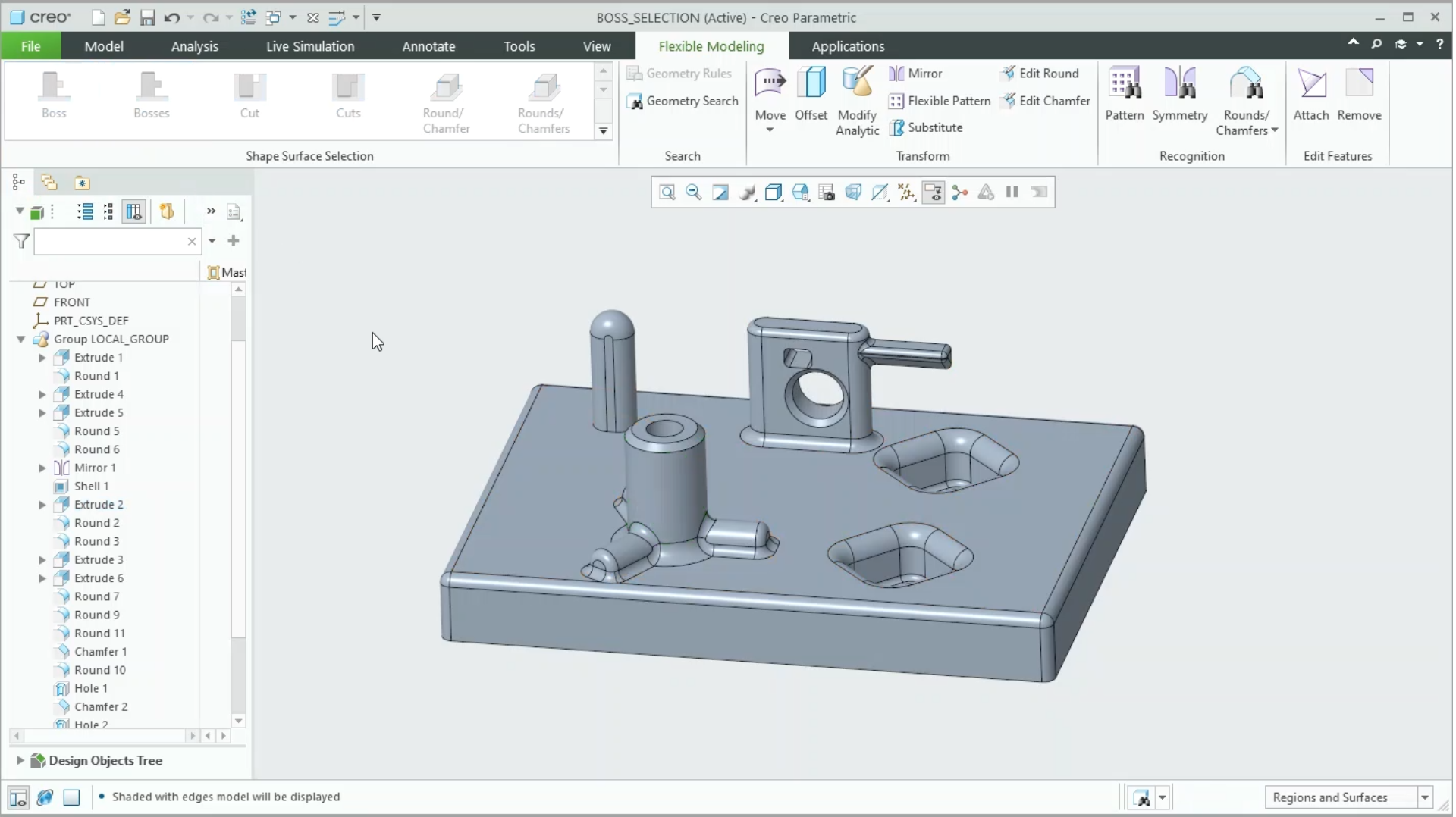The image size is (1456, 817).
Task: Open the Modify Analytic tool
Action: pos(857,101)
